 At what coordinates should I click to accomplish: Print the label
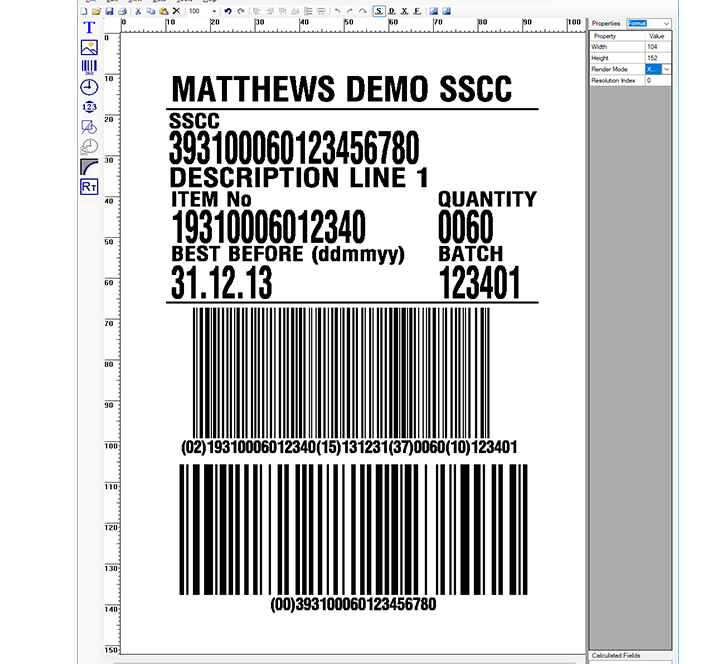122,11
